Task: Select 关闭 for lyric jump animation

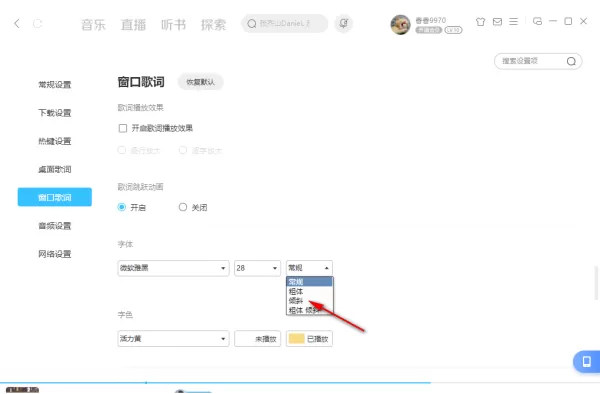Action: point(183,207)
